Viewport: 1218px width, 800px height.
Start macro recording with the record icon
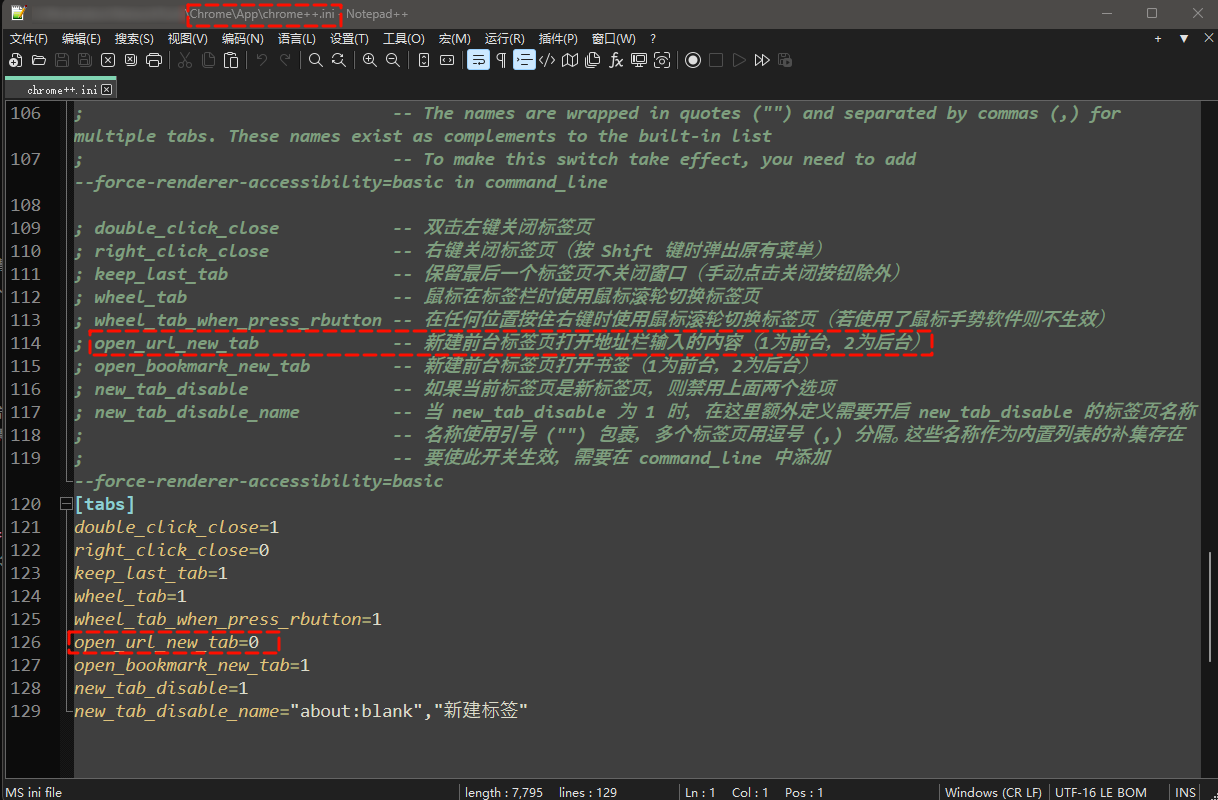click(x=692, y=61)
